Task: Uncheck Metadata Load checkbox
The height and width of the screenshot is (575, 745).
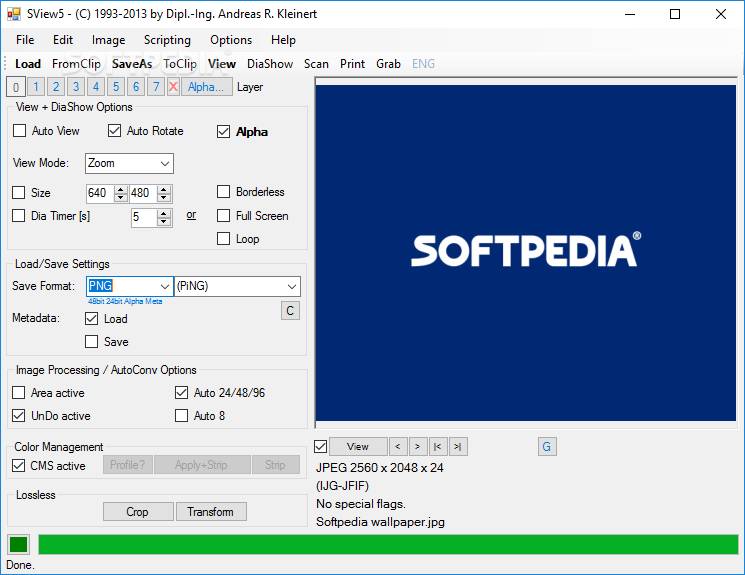Action: point(91,319)
